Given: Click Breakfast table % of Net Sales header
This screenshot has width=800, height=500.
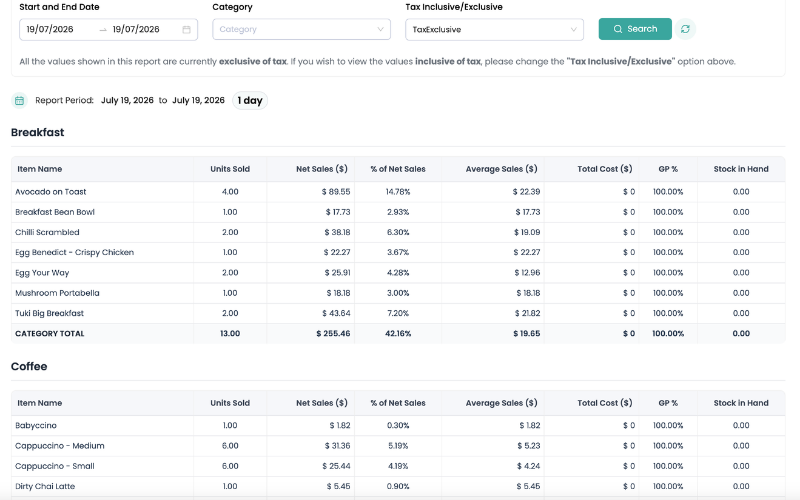Looking at the screenshot, I should (x=398, y=169).
